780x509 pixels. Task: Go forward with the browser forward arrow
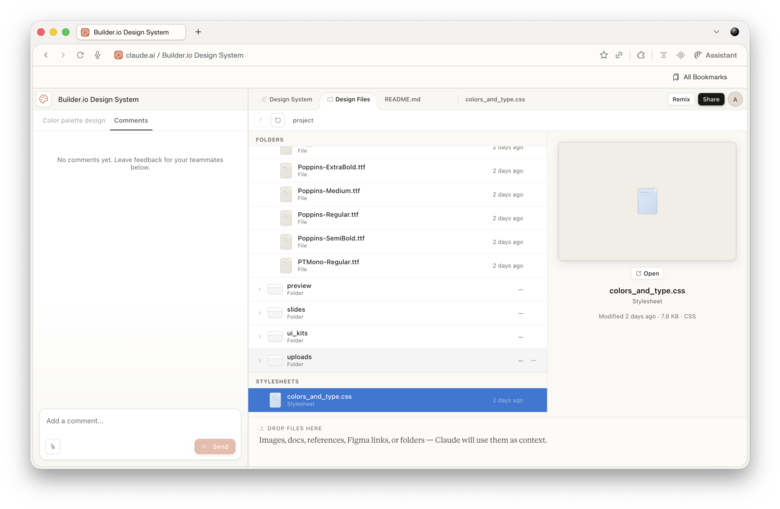point(63,55)
